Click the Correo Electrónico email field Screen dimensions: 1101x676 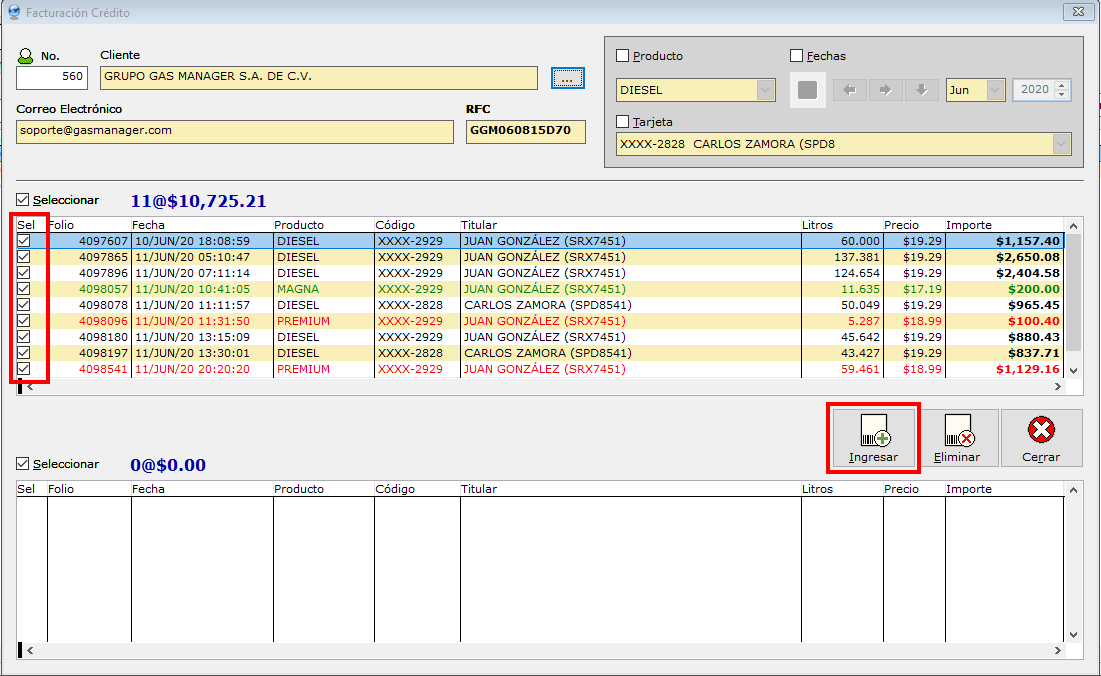point(235,131)
